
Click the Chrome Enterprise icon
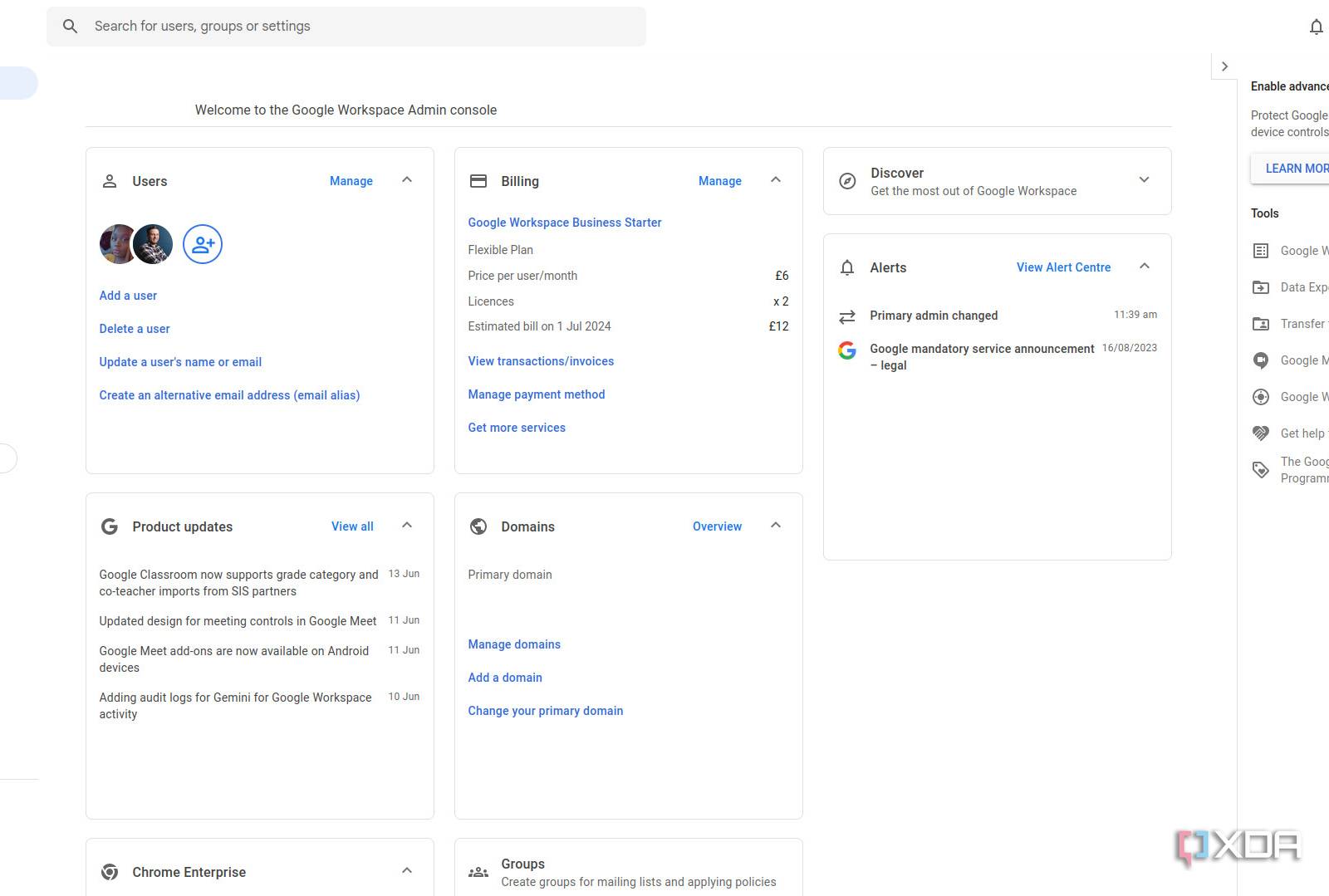pyautogui.click(x=110, y=872)
